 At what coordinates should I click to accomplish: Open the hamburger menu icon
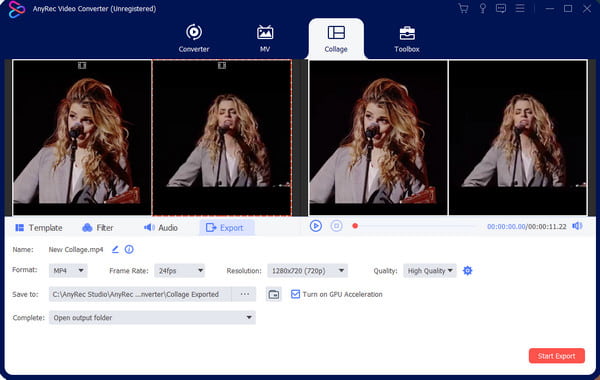[520, 8]
